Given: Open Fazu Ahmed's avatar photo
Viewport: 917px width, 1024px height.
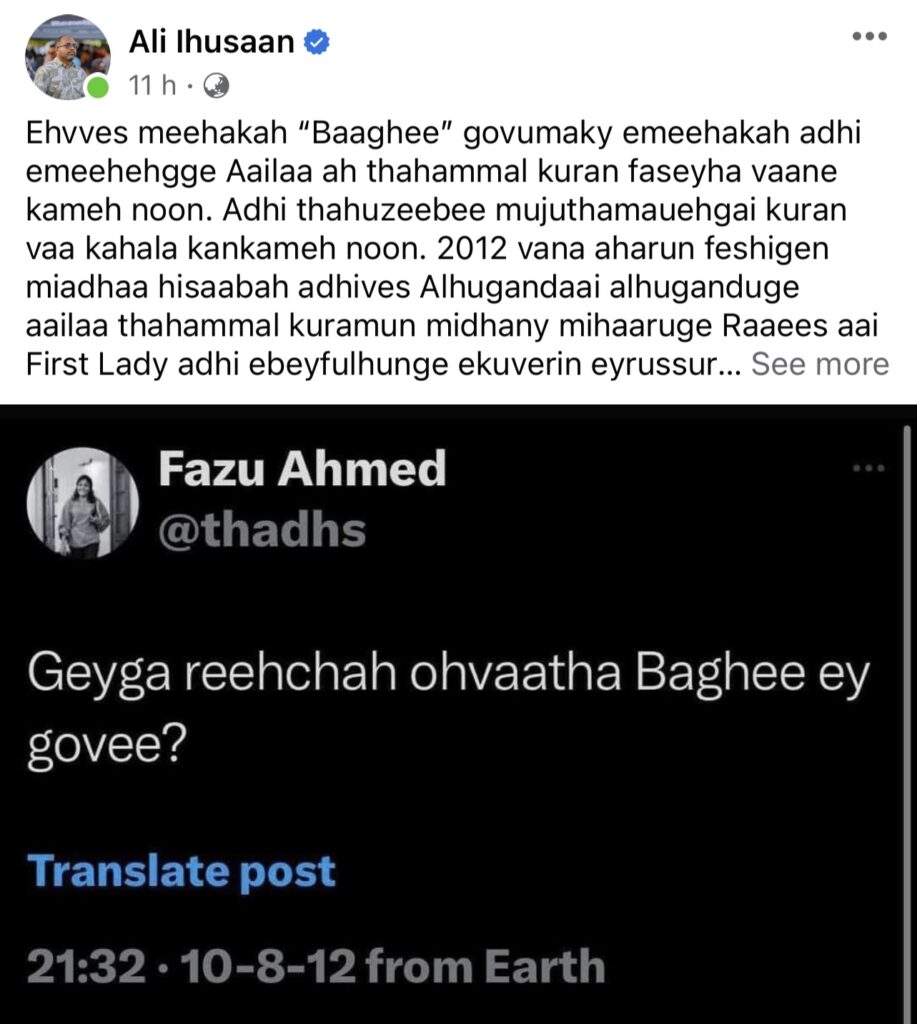Looking at the screenshot, I should 84,502.
